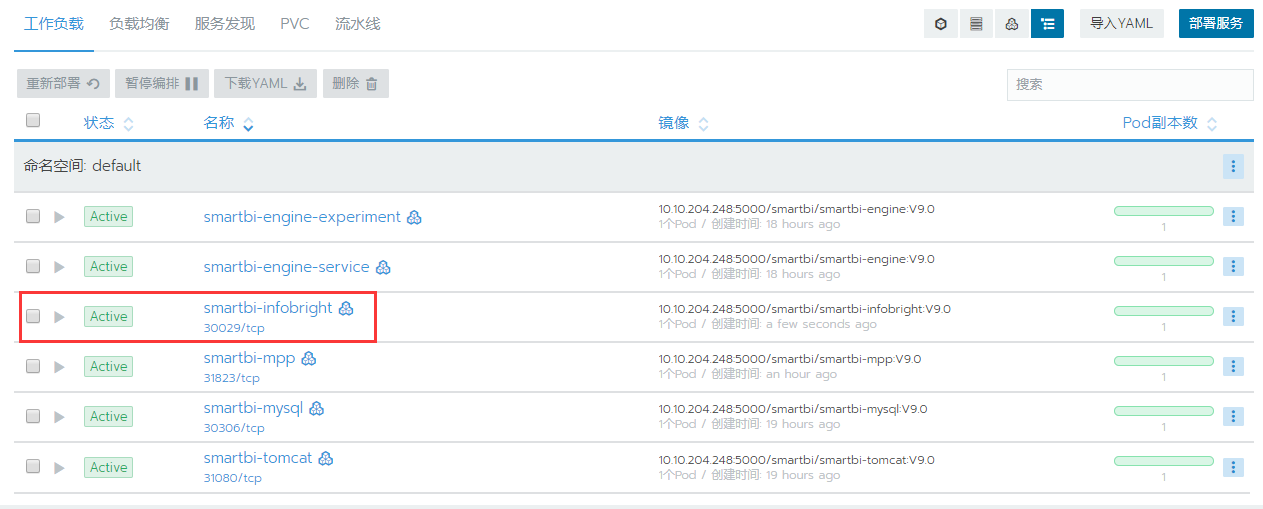Viewport: 1263px width, 509px height.
Task: Switch to the 服务发现 tab
Action: point(225,24)
